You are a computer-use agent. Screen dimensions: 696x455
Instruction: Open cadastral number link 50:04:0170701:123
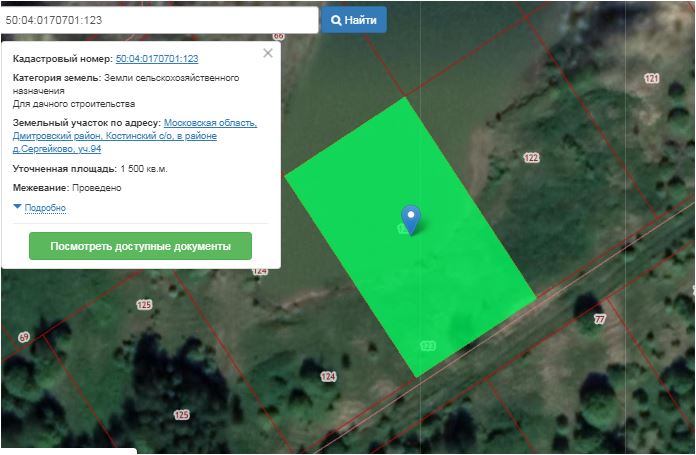click(x=157, y=59)
